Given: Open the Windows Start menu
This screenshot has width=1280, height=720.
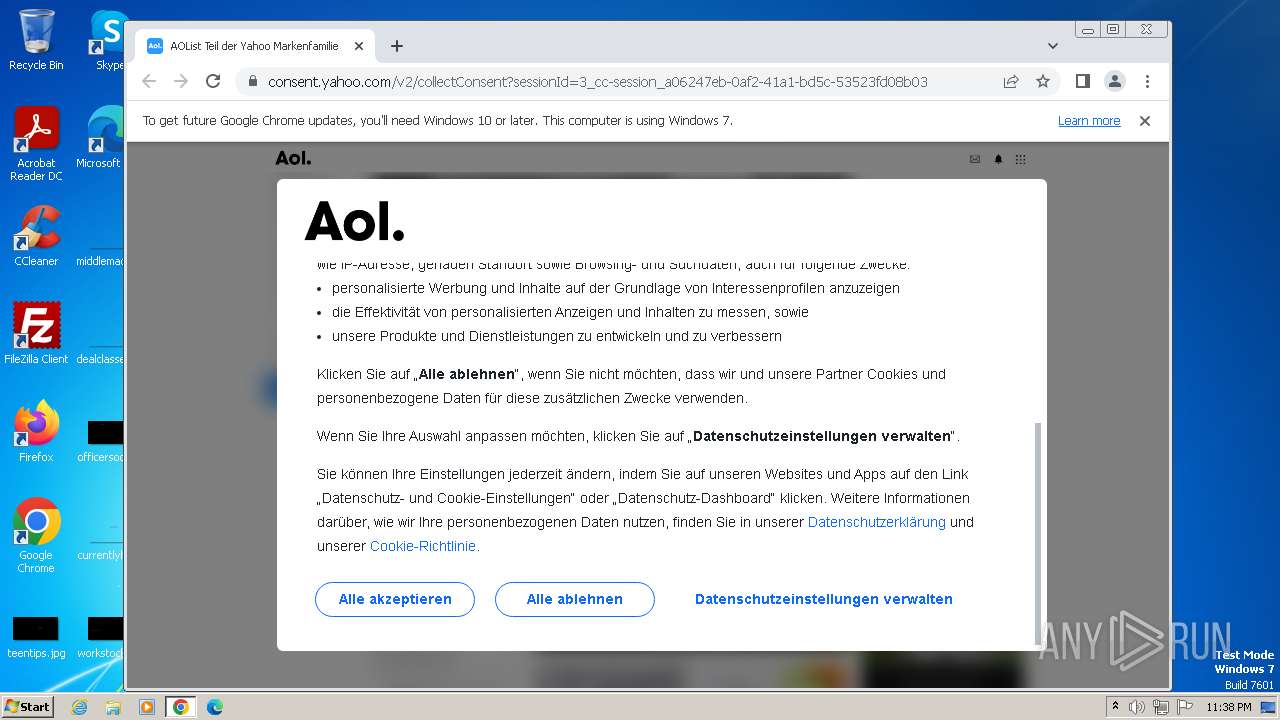Looking at the screenshot, I should coord(28,707).
